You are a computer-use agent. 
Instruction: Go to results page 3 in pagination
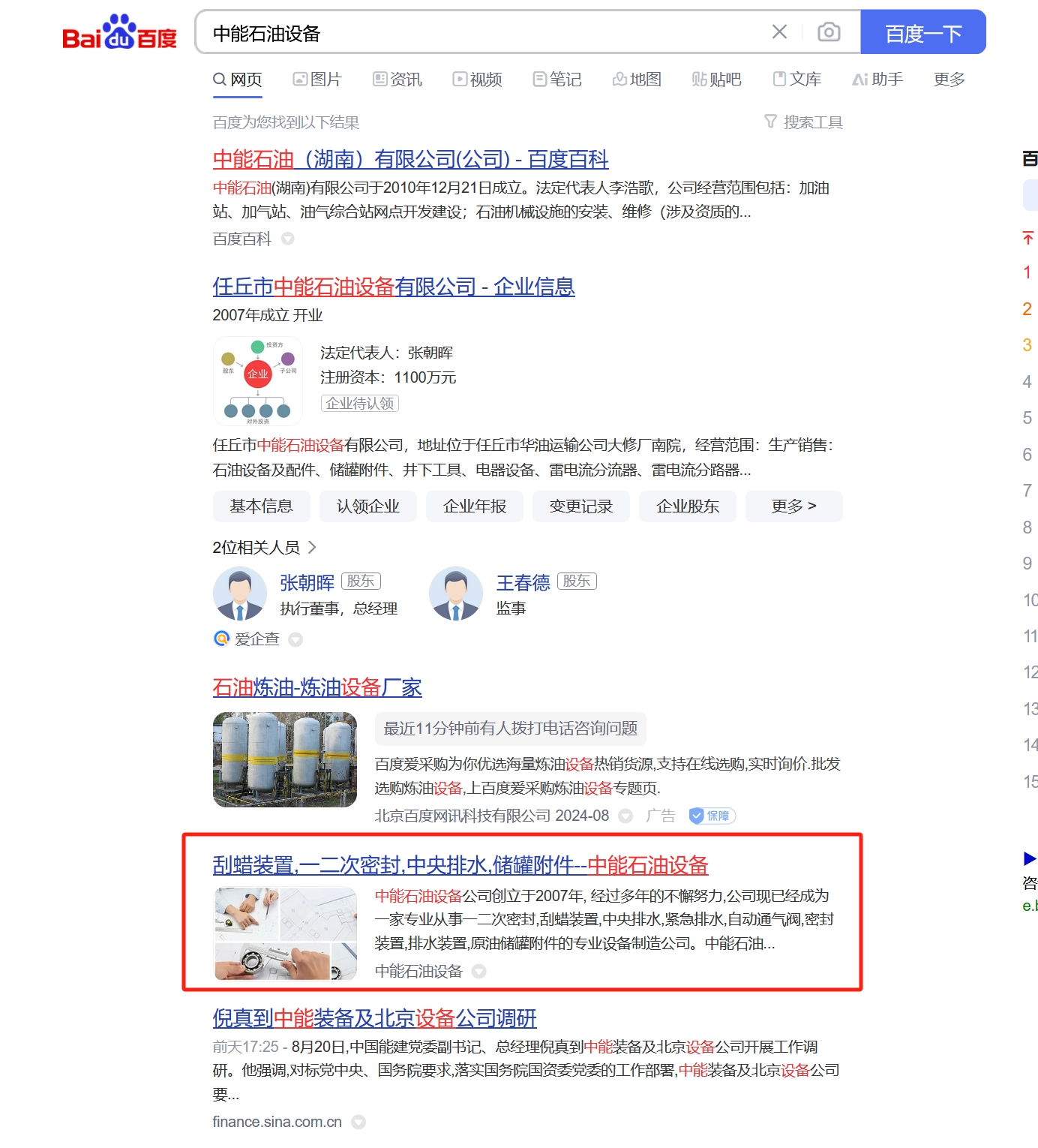(x=1027, y=344)
